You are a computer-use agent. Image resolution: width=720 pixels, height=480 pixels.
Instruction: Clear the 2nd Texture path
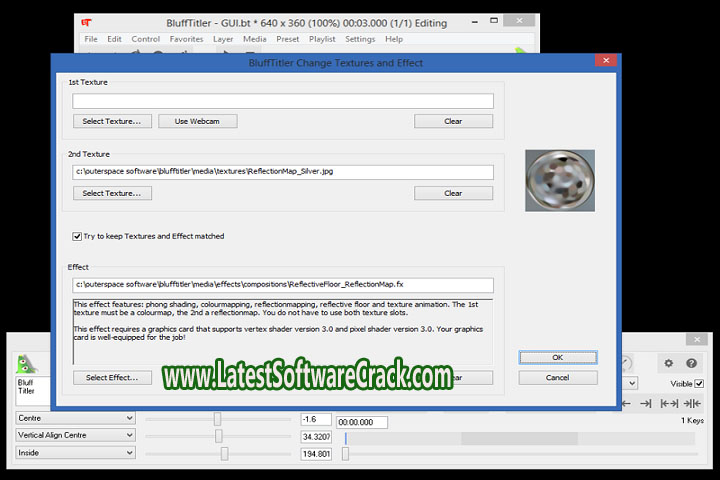click(453, 193)
